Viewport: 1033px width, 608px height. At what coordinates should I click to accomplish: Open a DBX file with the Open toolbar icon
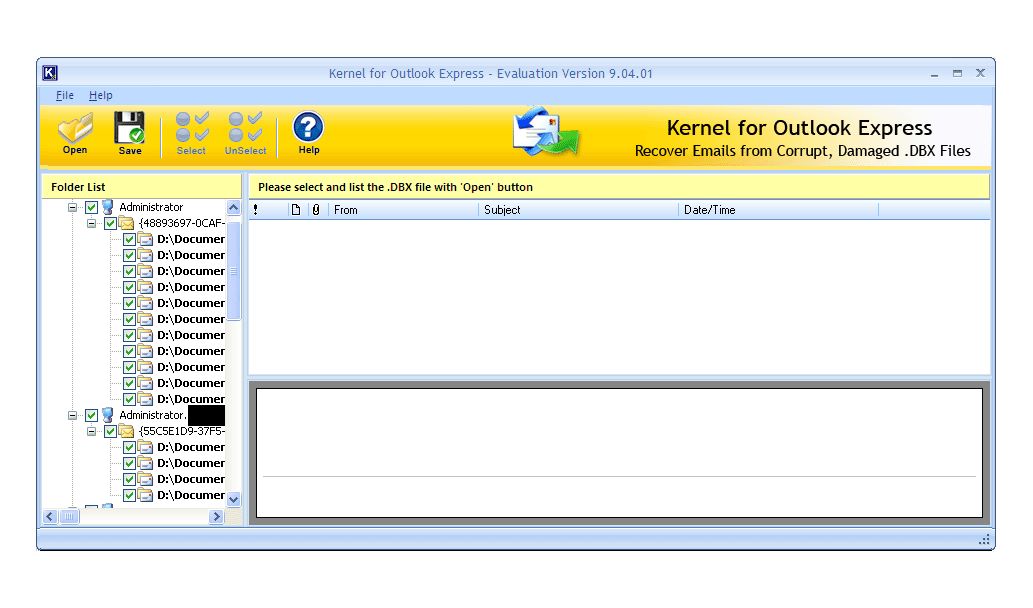tap(75, 132)
